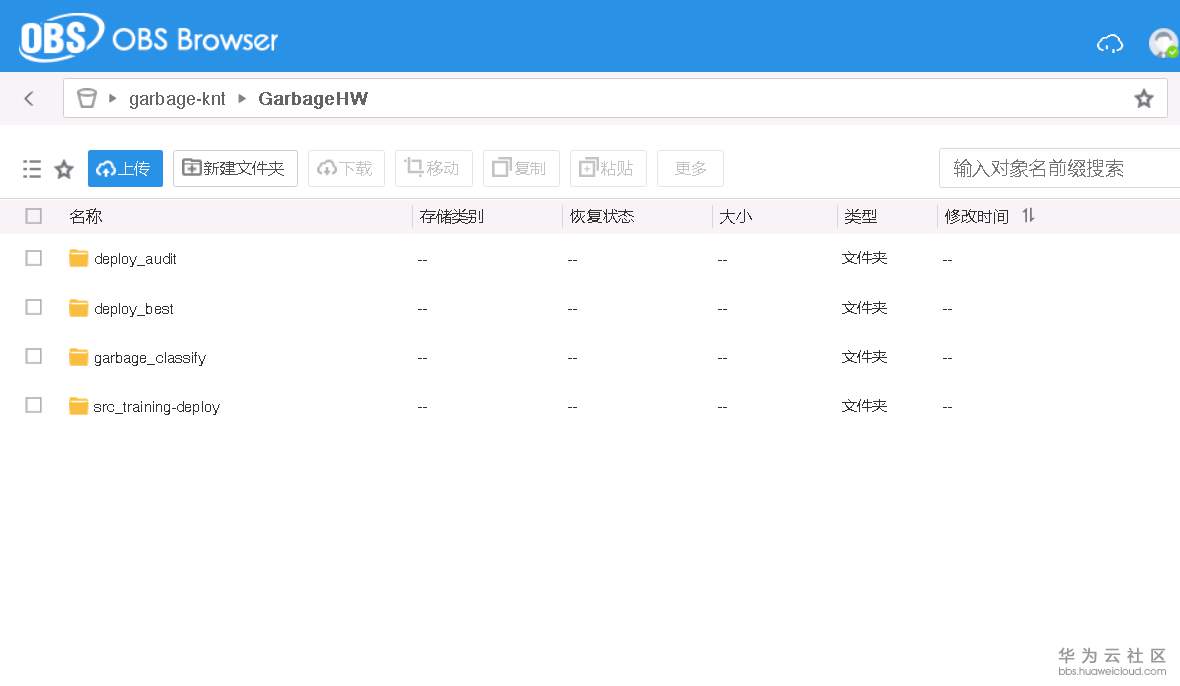Click the deploy_audit folder icon

tap(78, 258)
